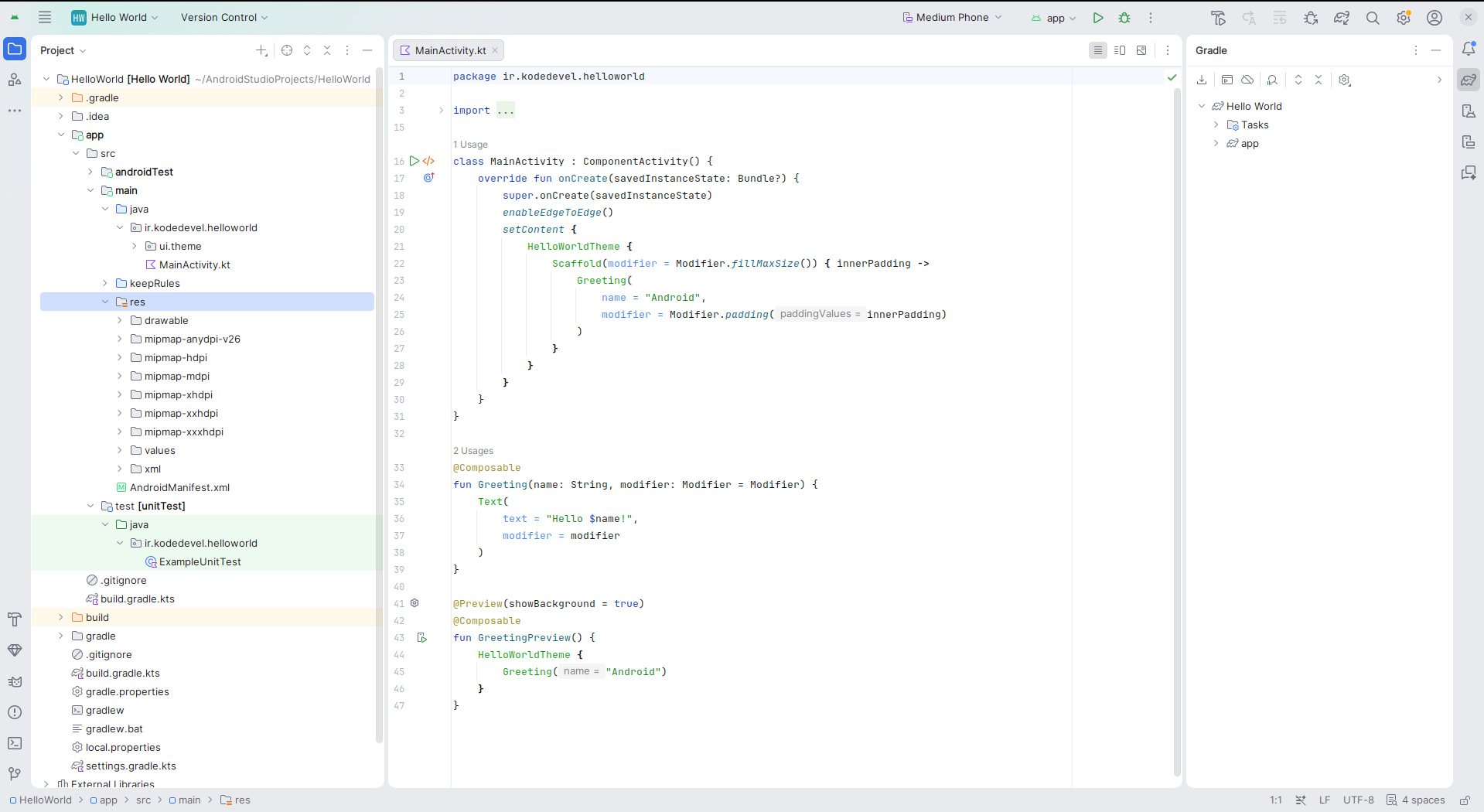Click the Project tree vertical scrollbar

pos(379,406)
